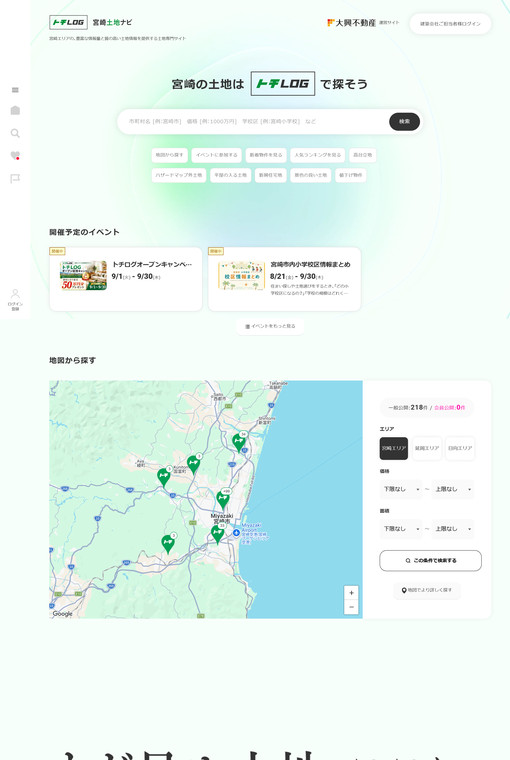Click the 景色の良い土地 quick tag

coord(311,175)
